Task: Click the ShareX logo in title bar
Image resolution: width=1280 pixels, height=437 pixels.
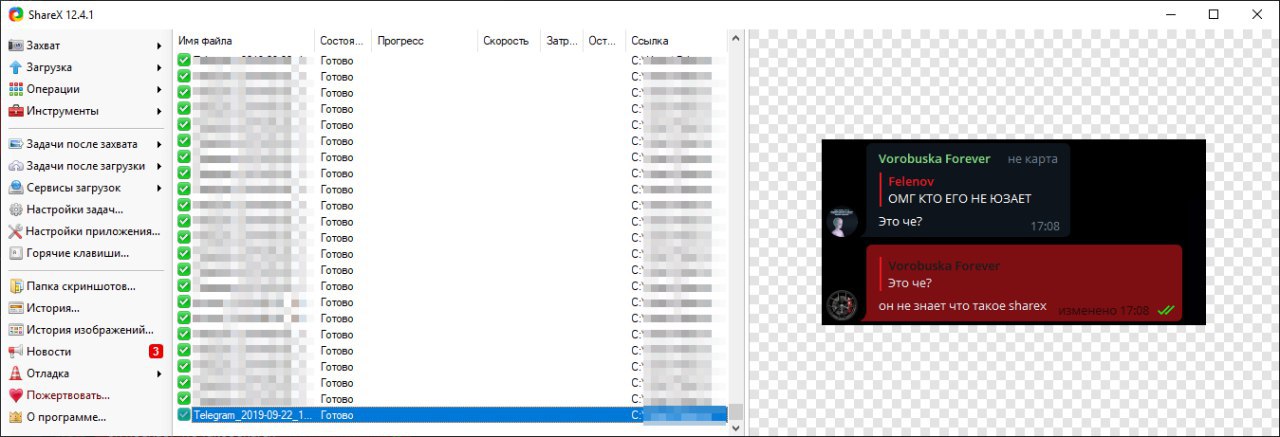Action: point(16,14)
